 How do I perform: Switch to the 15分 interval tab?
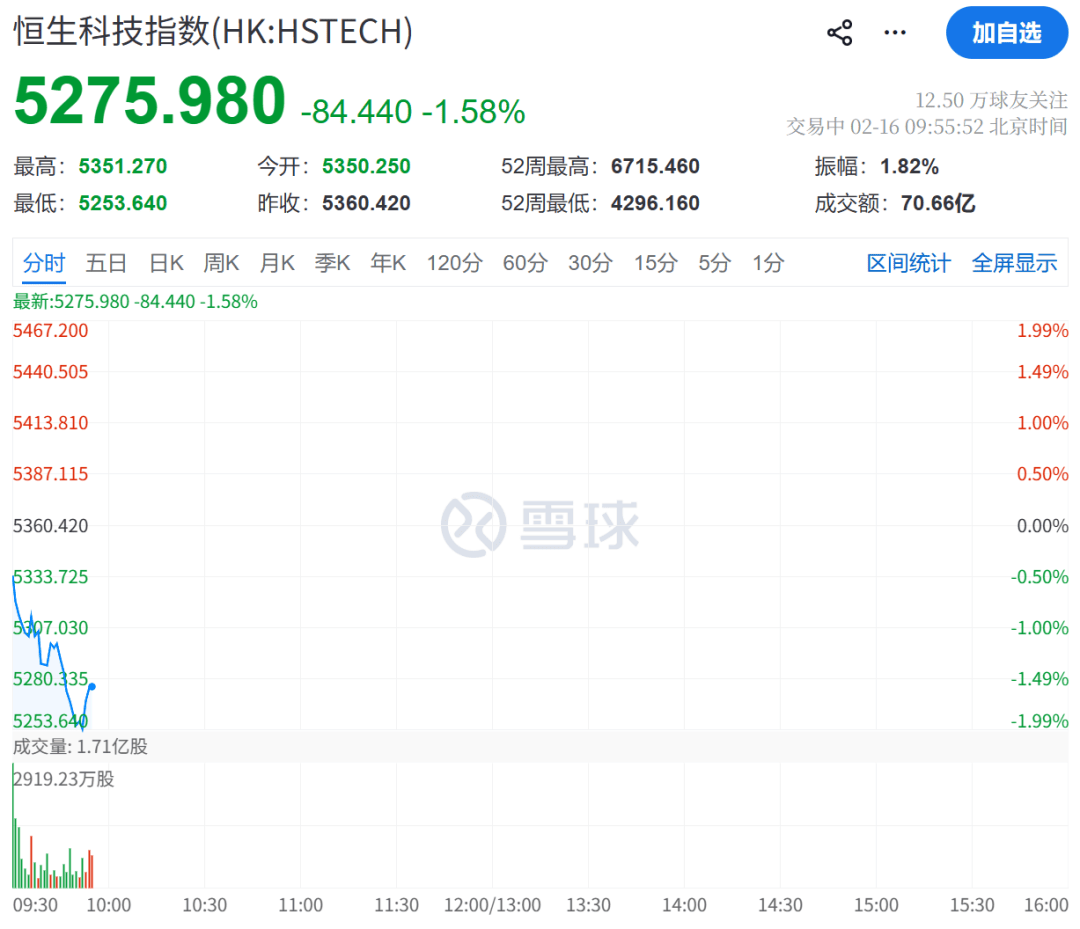(x=655, y=263)
